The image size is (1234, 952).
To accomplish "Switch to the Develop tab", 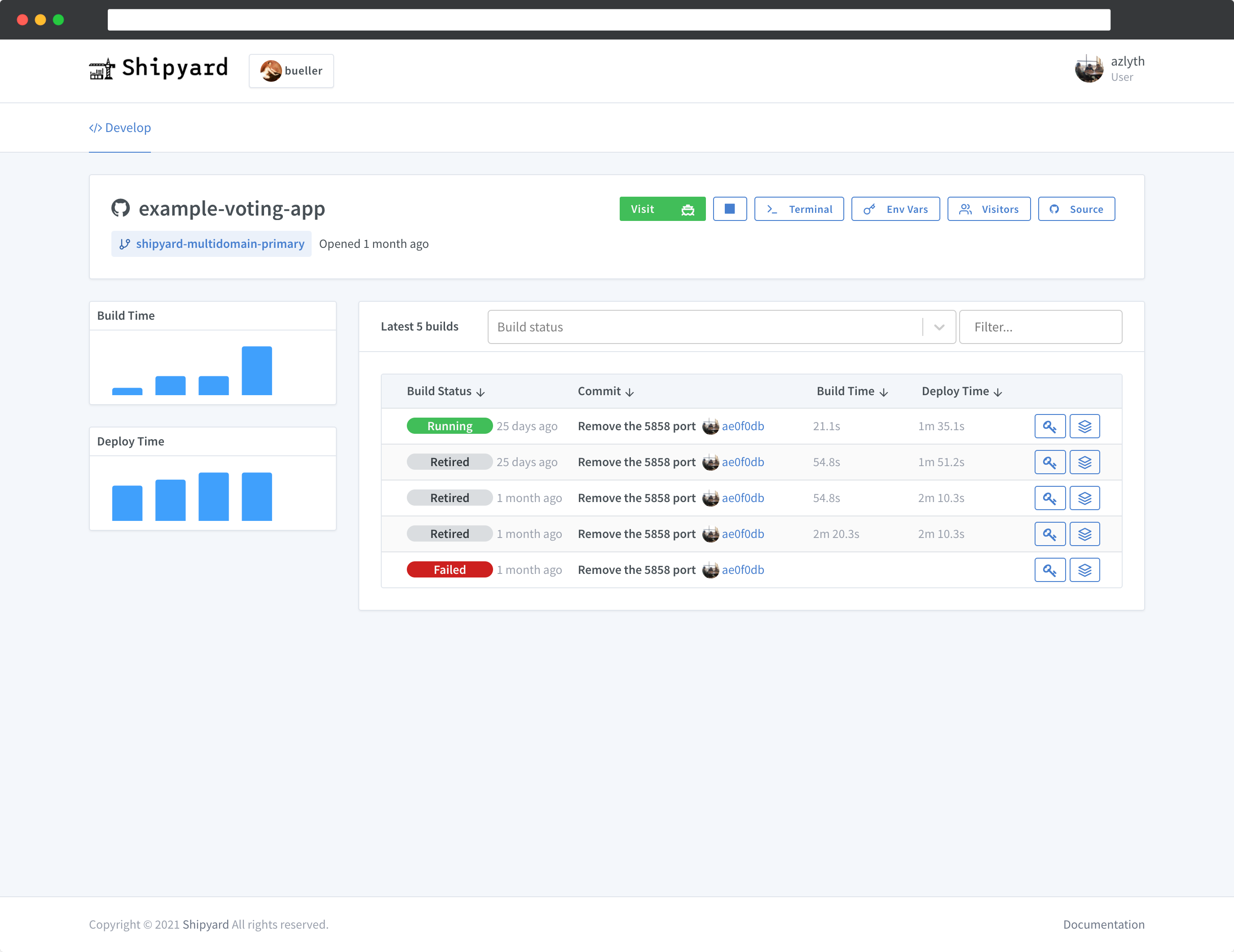I will [120, 128].
